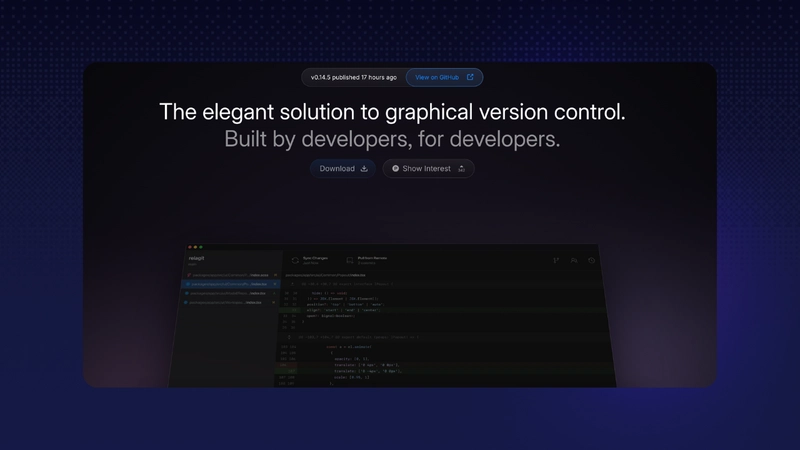800x450 pixels.
Task: Collapse the first diff hunk header
Action: 293,284
